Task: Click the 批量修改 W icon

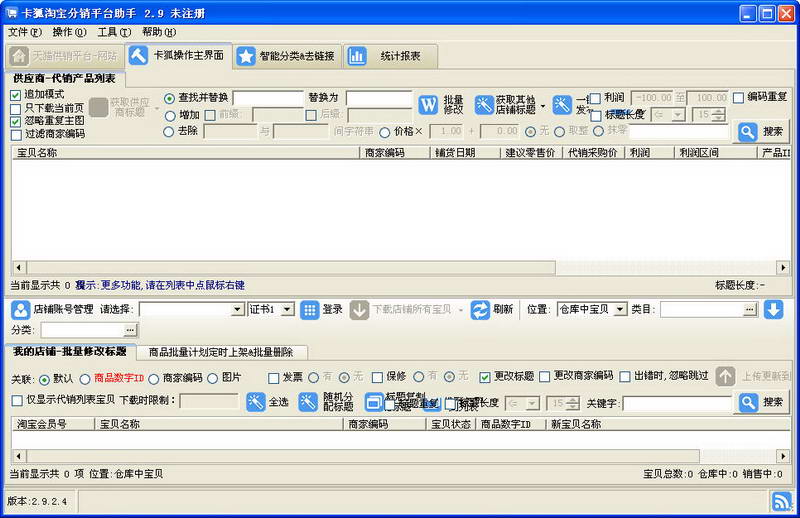Action: coord(428,105)
